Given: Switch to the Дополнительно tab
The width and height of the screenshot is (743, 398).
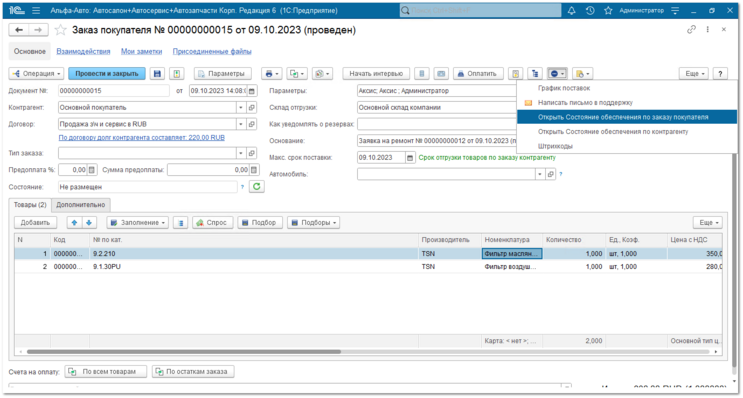Looking at the screenshot, I should click(x=81, y=205).
